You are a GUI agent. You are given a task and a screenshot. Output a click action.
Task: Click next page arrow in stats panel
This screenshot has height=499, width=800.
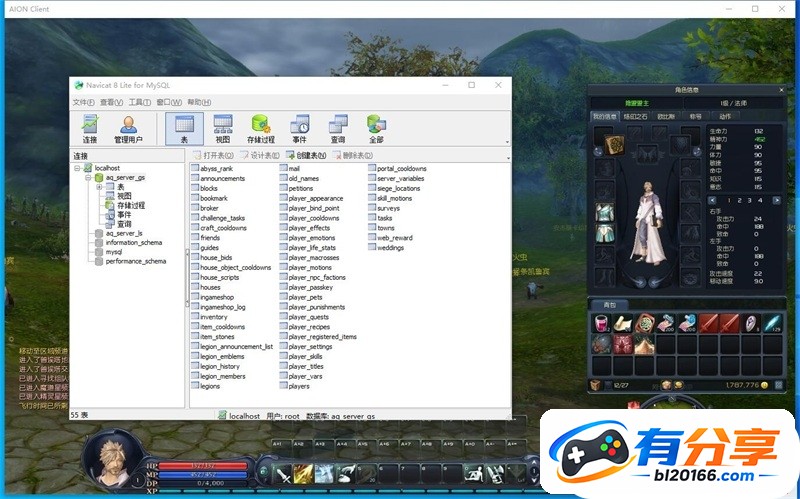coord(776,201)
